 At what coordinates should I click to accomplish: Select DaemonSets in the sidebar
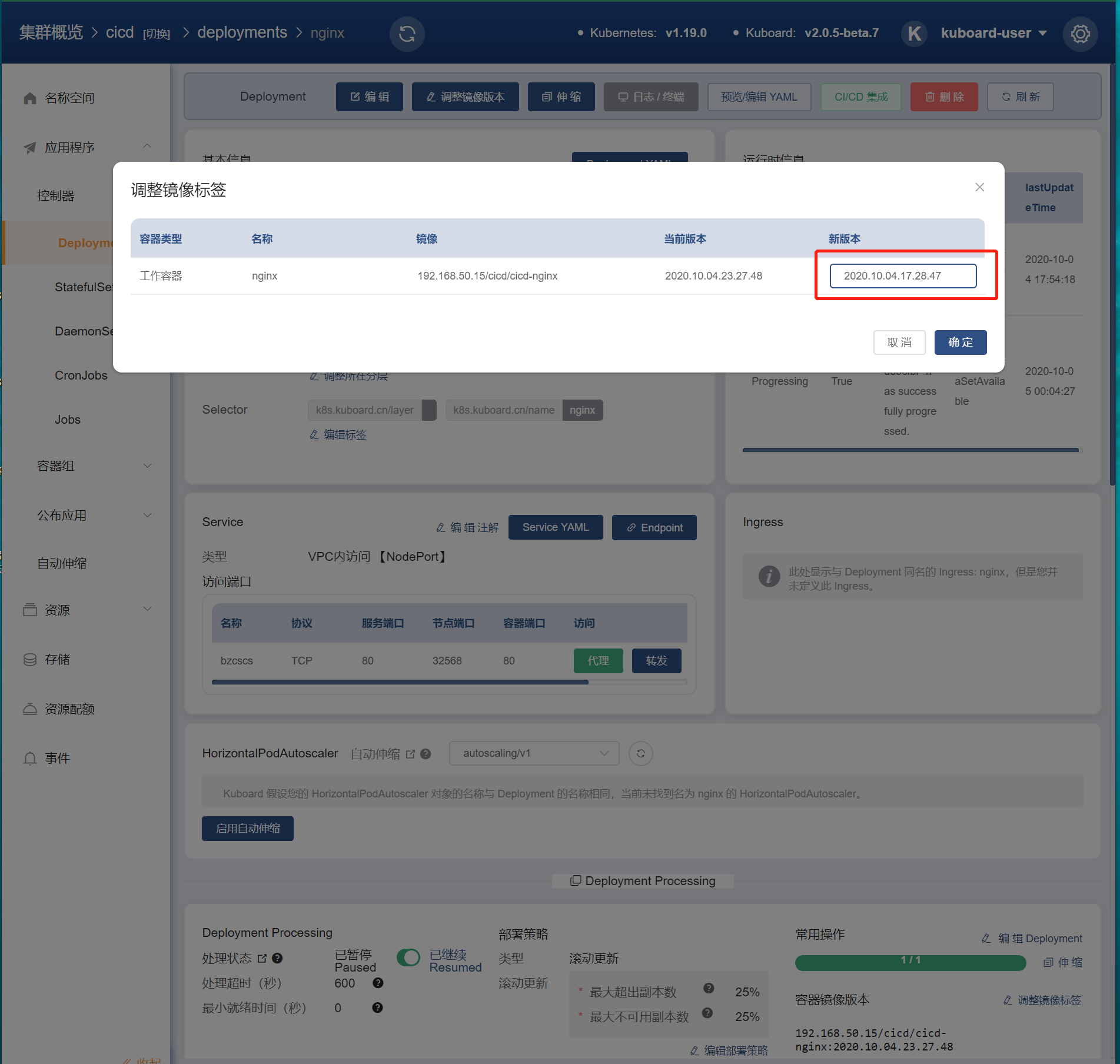84,331
